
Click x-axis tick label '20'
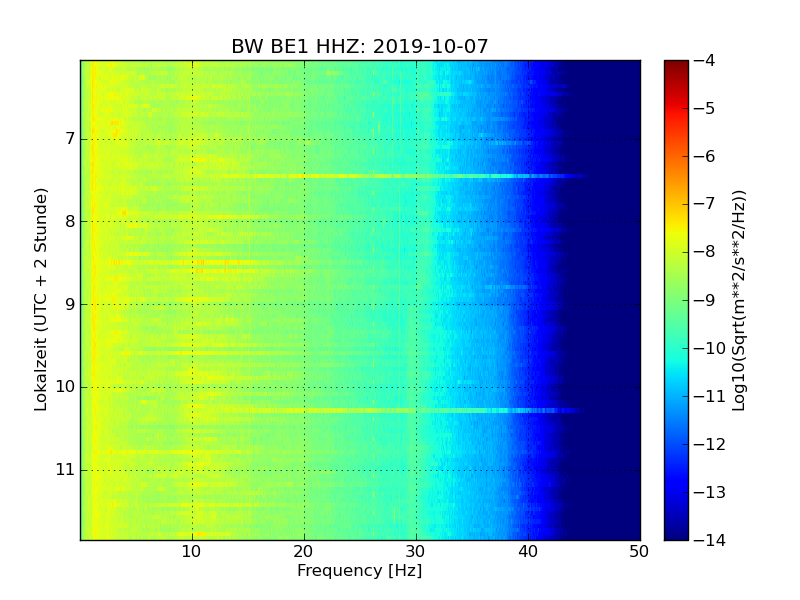[304, 552]
